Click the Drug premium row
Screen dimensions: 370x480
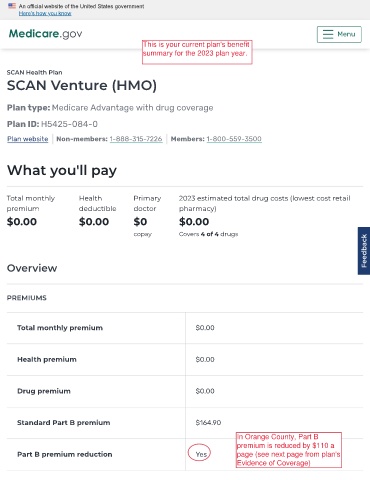tap(185, 391)
